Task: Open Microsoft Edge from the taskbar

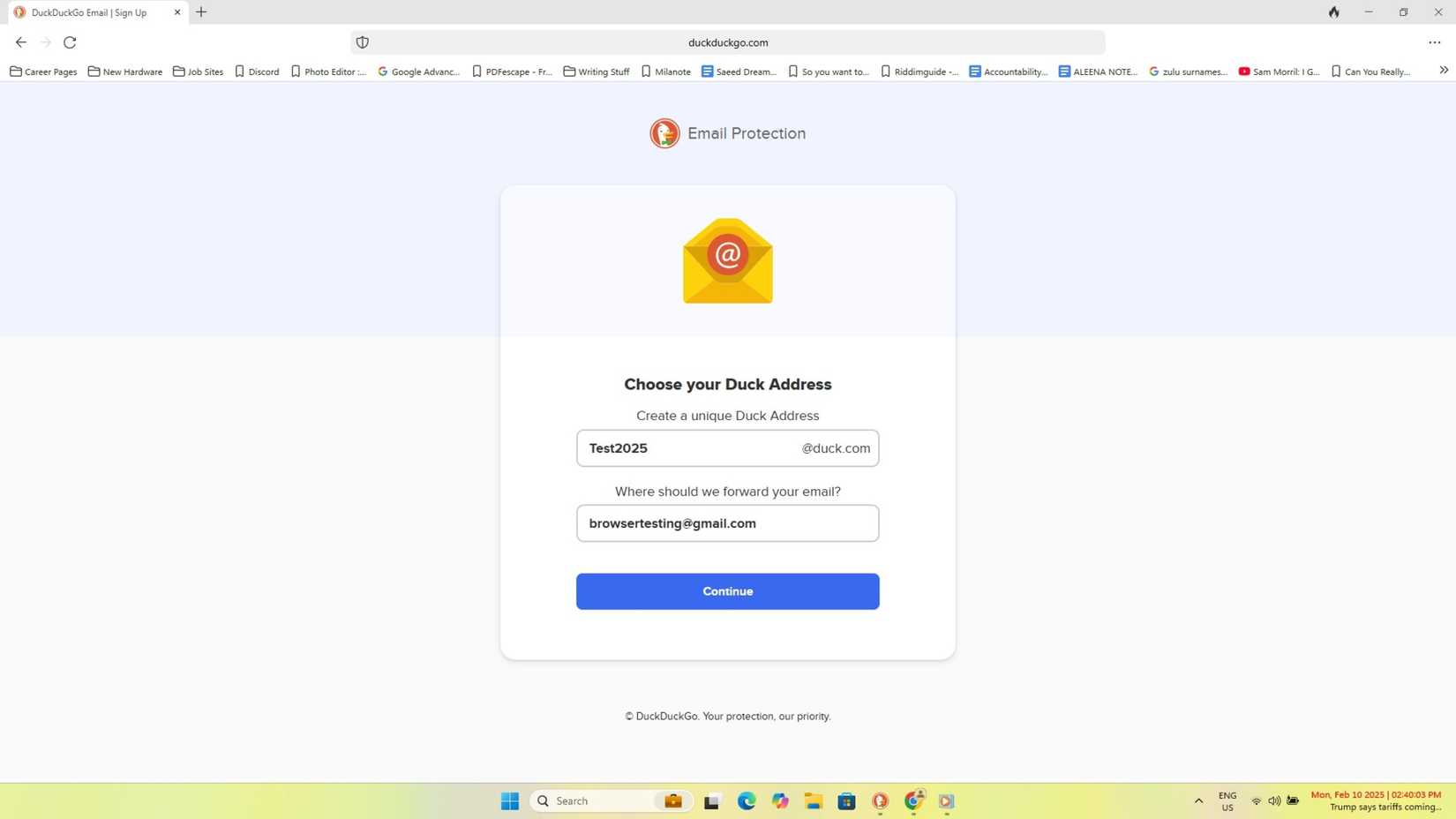Action: 746,800
